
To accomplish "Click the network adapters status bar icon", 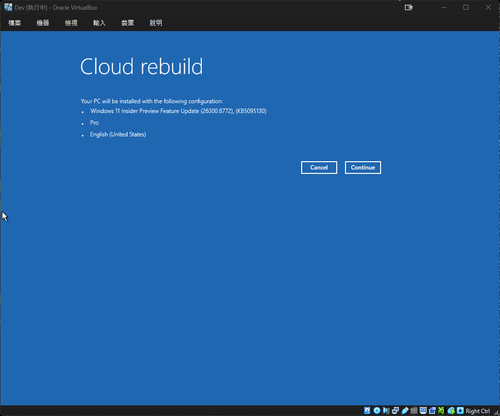I will coord(395,410).
